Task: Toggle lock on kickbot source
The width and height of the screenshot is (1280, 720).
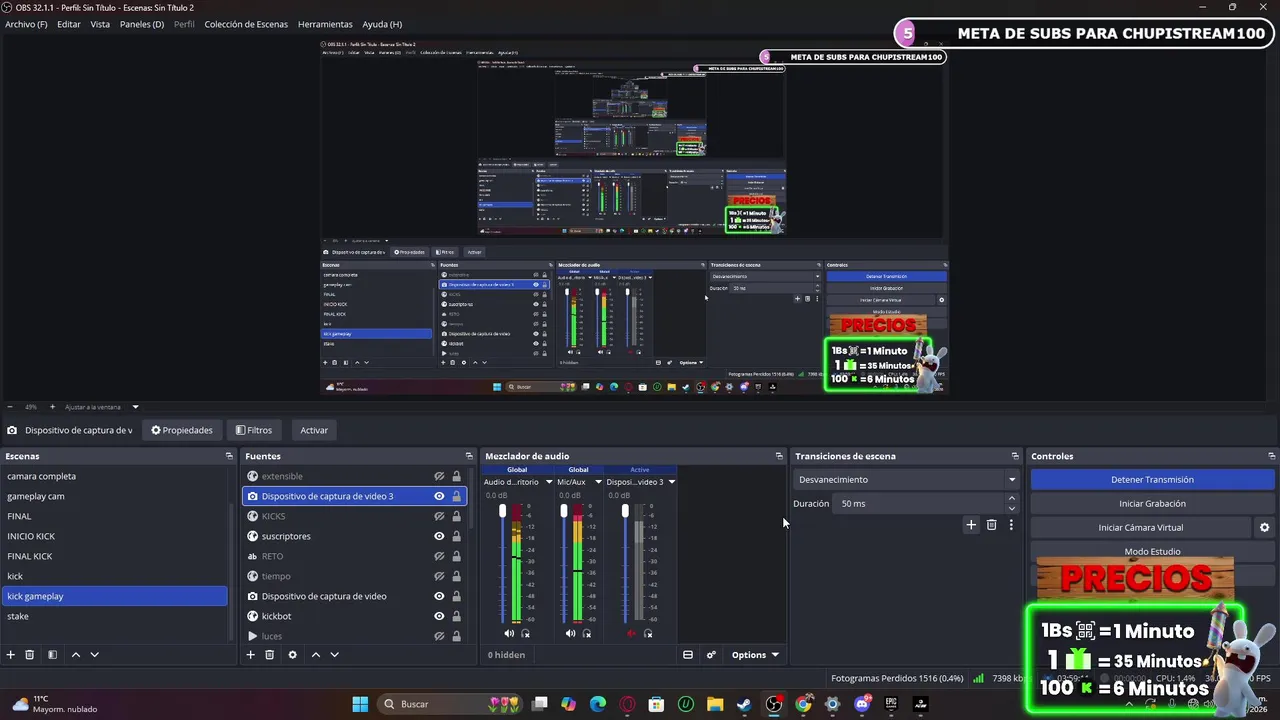Action: pos(457,616)
